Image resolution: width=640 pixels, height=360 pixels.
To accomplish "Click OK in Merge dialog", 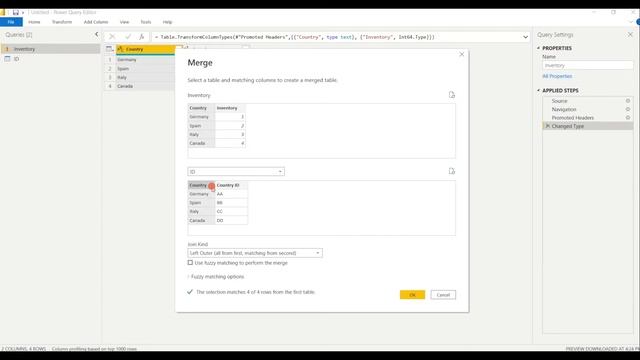I will [x=412, y=295].
